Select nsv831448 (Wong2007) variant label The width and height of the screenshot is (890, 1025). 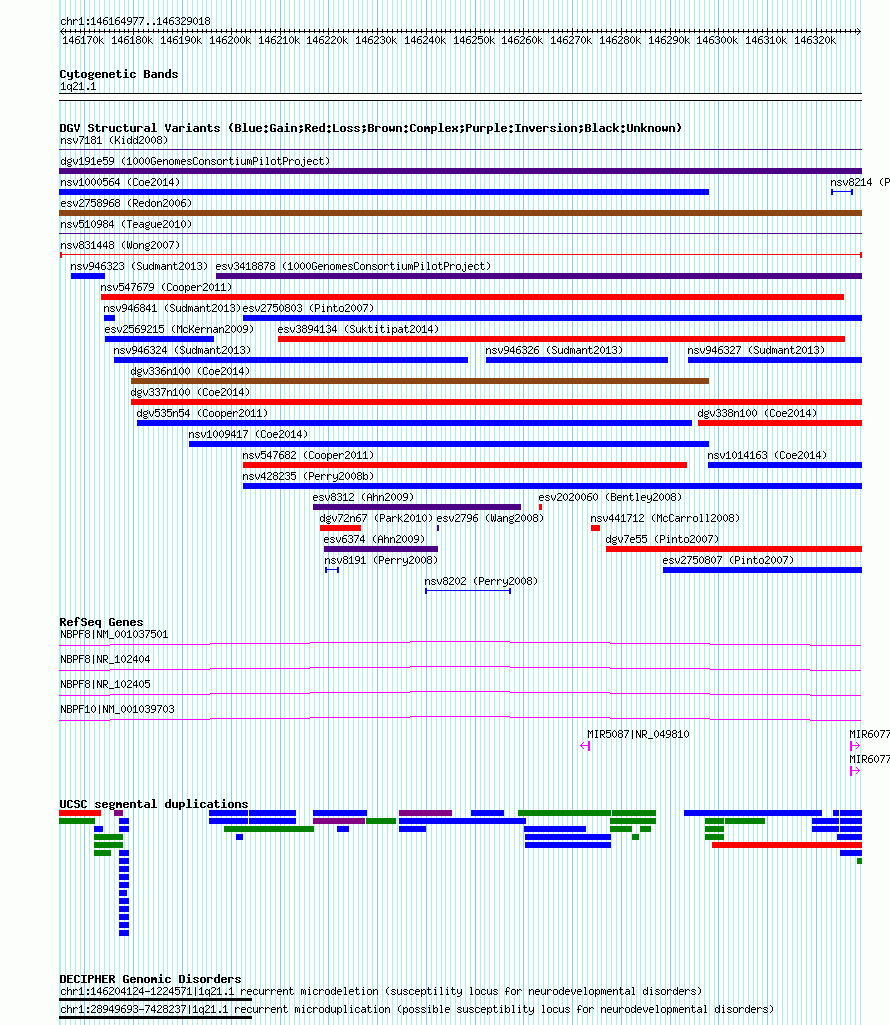point(120,245)
